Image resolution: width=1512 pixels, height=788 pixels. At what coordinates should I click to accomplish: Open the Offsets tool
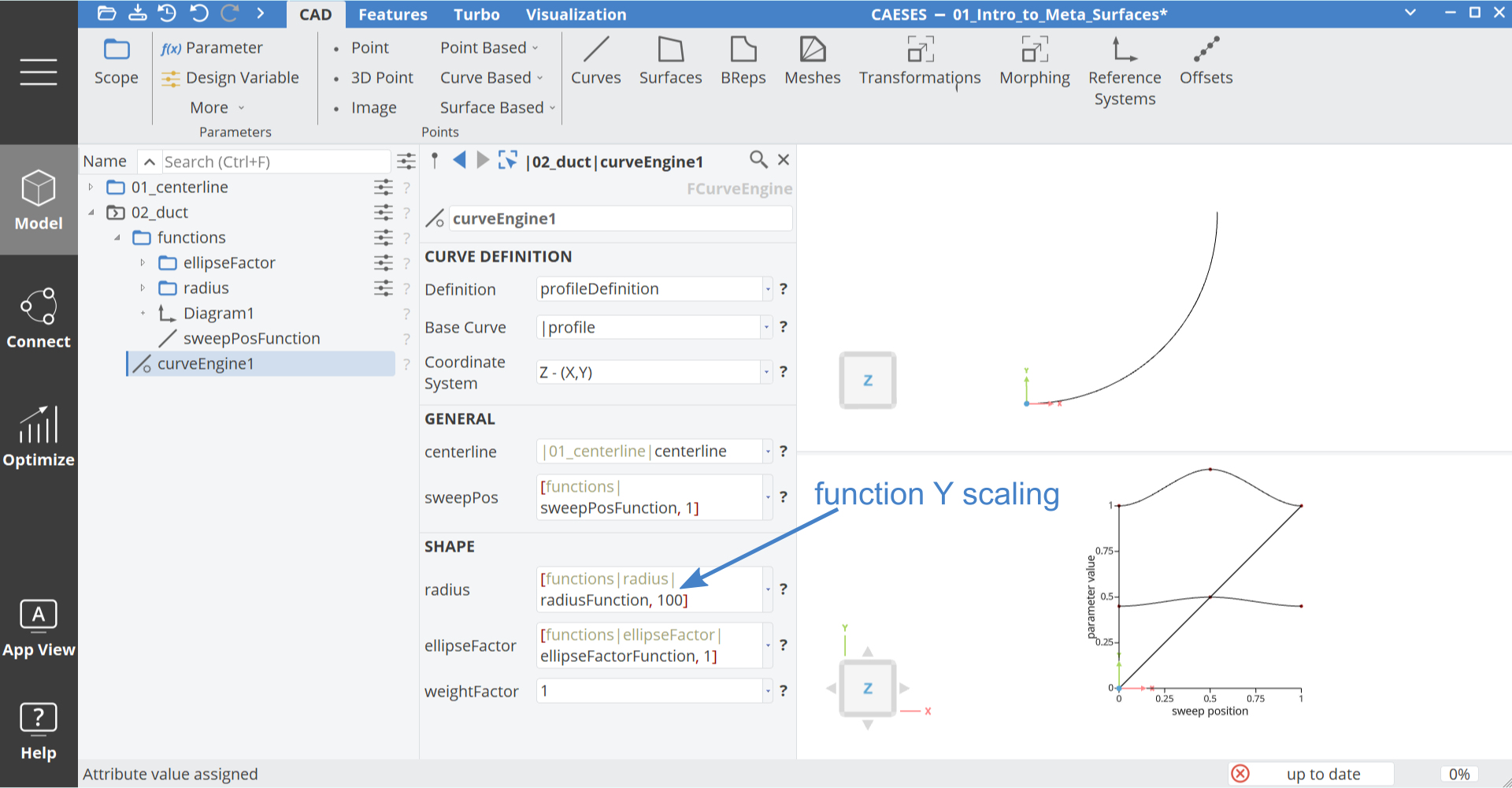1206,61
